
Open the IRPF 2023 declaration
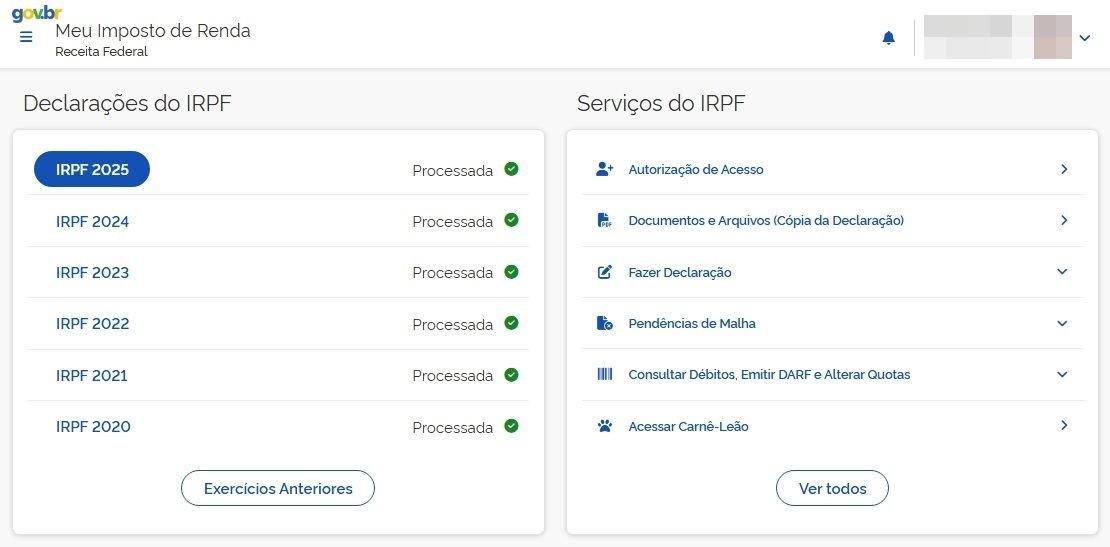tap(92, 273)
